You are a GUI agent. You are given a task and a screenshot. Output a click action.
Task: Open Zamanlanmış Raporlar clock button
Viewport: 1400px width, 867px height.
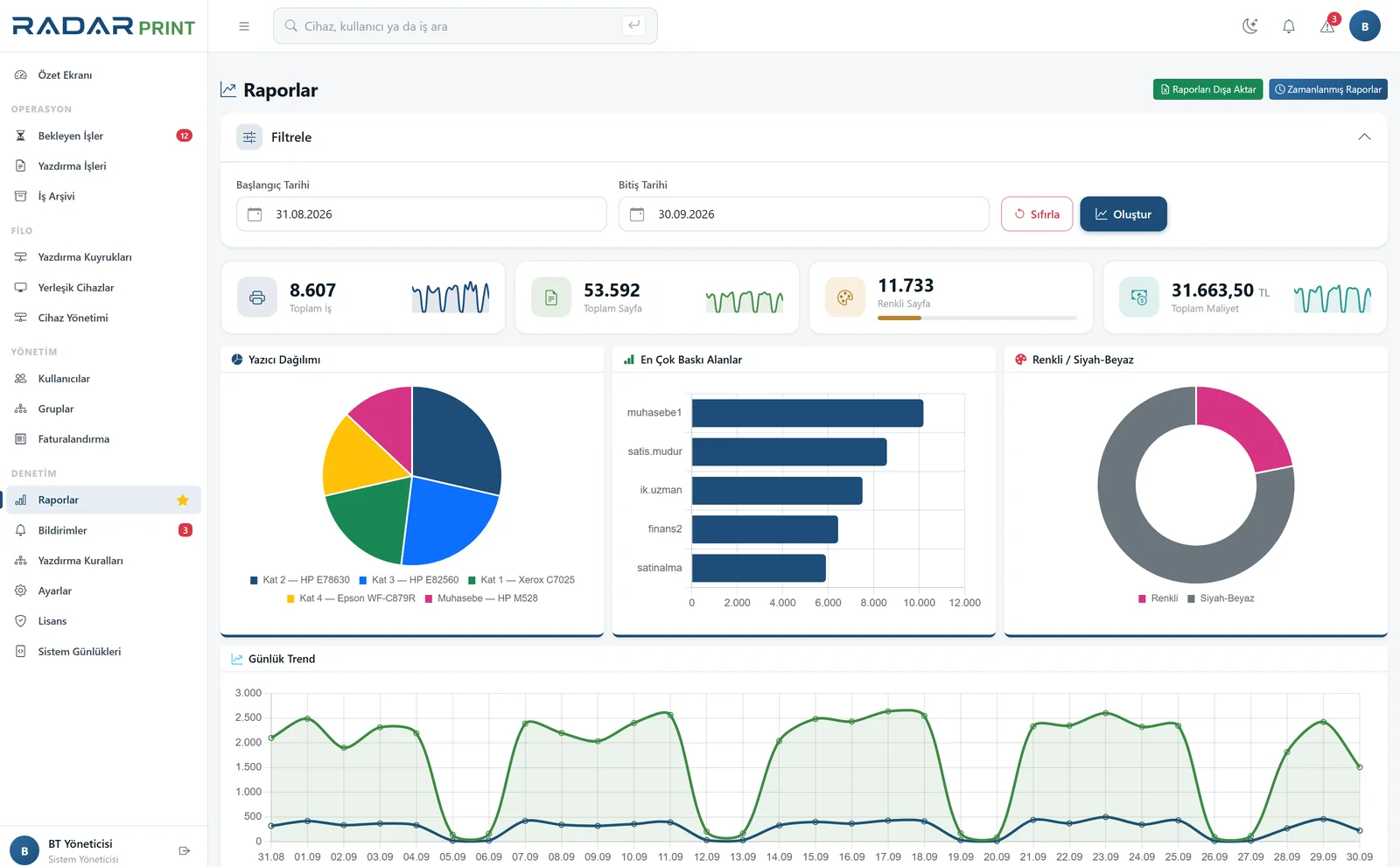click(x=1328, y=89)
